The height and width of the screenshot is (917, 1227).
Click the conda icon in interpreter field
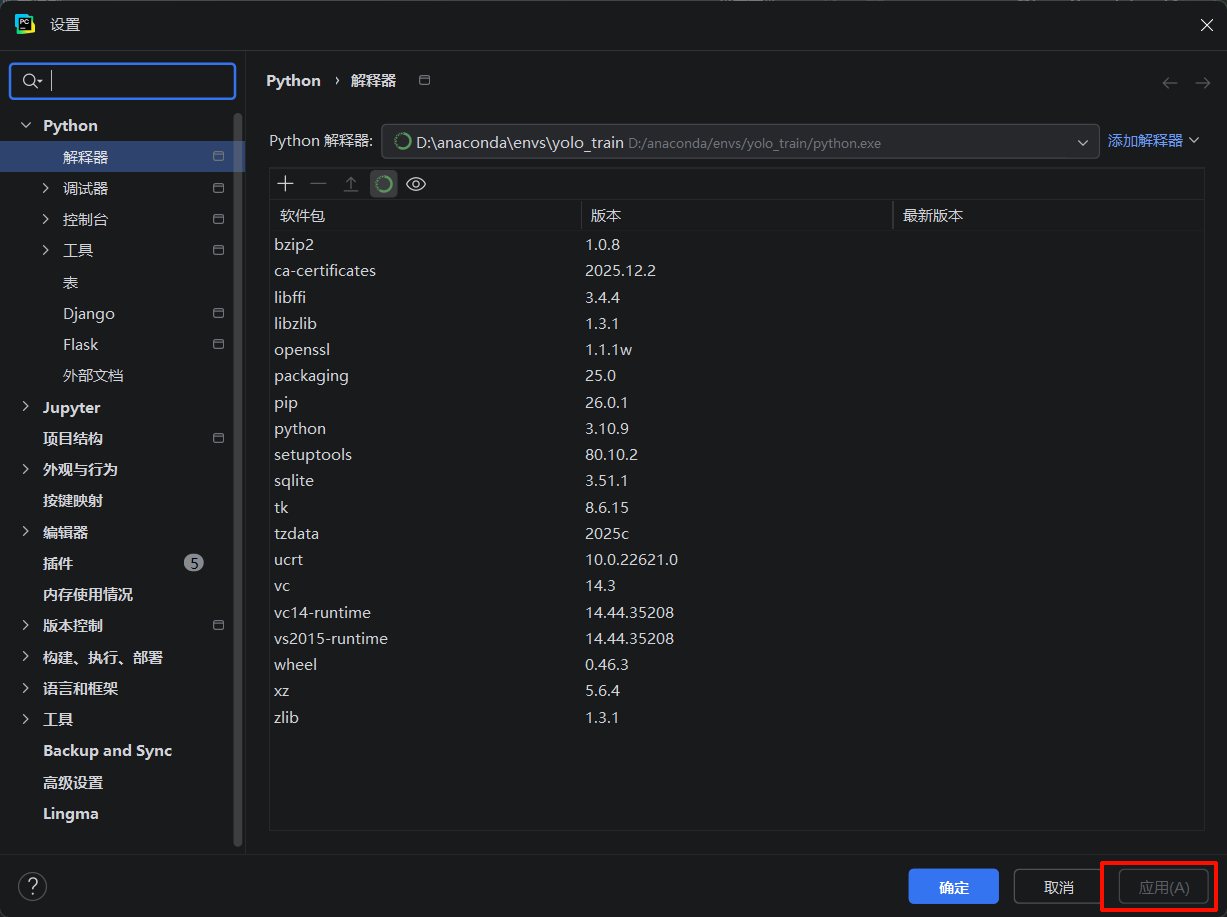[403, 142]
